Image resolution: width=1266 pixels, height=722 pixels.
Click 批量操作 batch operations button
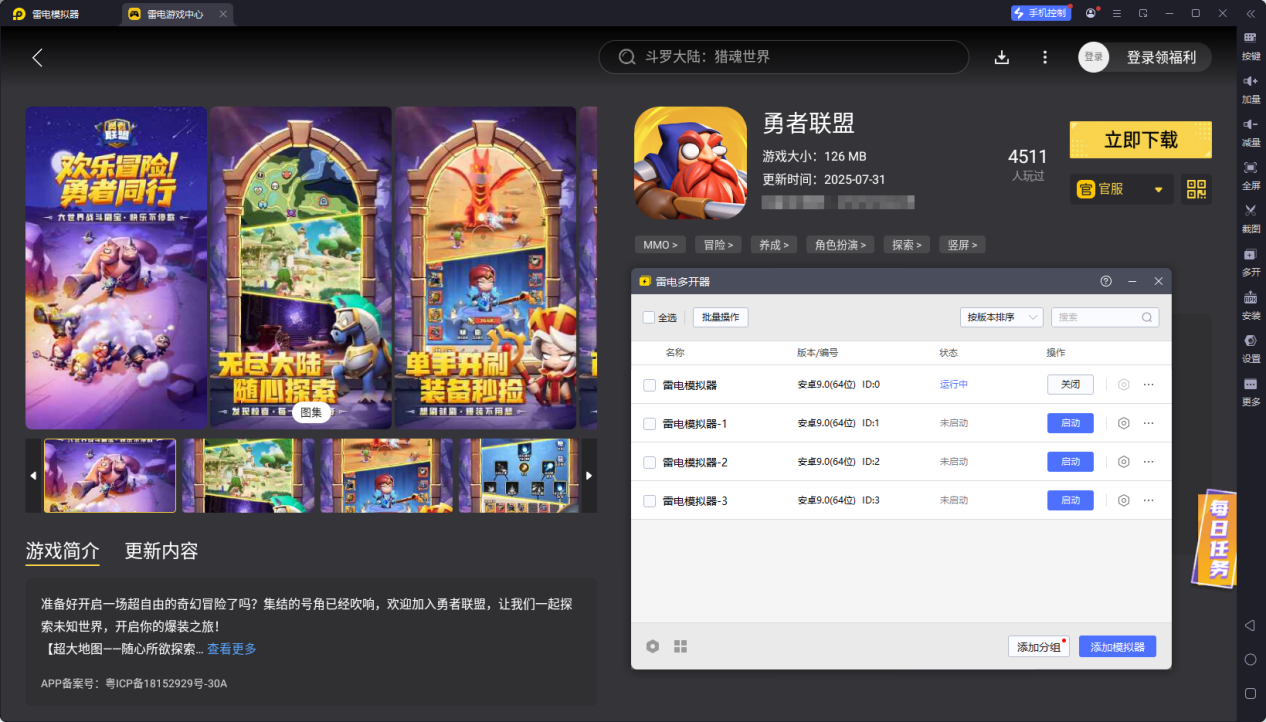coord(720,317)
